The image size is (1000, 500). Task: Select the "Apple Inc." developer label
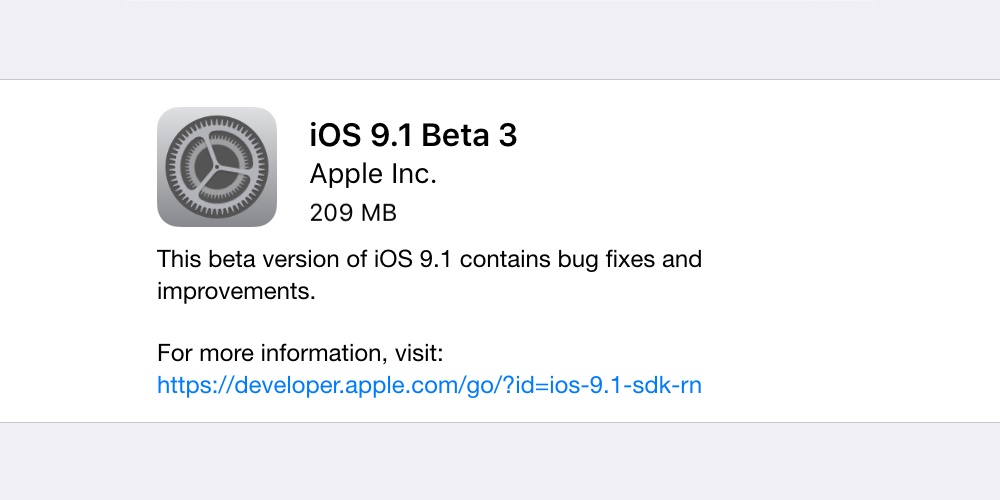click(x=373, y=174)
